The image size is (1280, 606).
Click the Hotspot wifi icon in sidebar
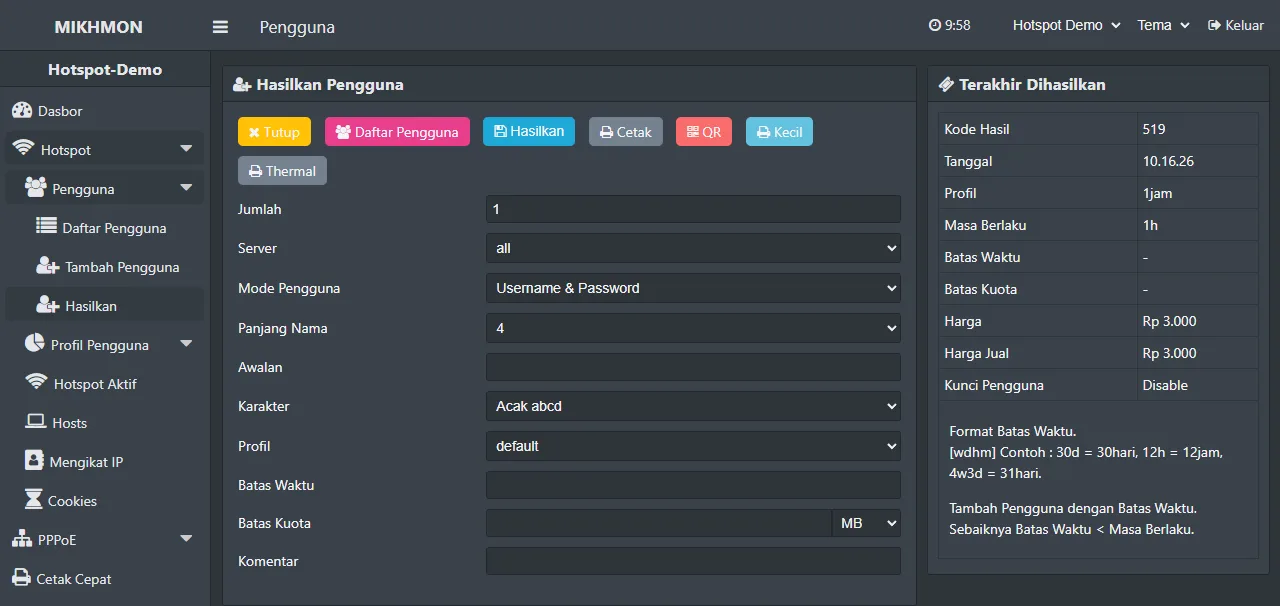23,149
